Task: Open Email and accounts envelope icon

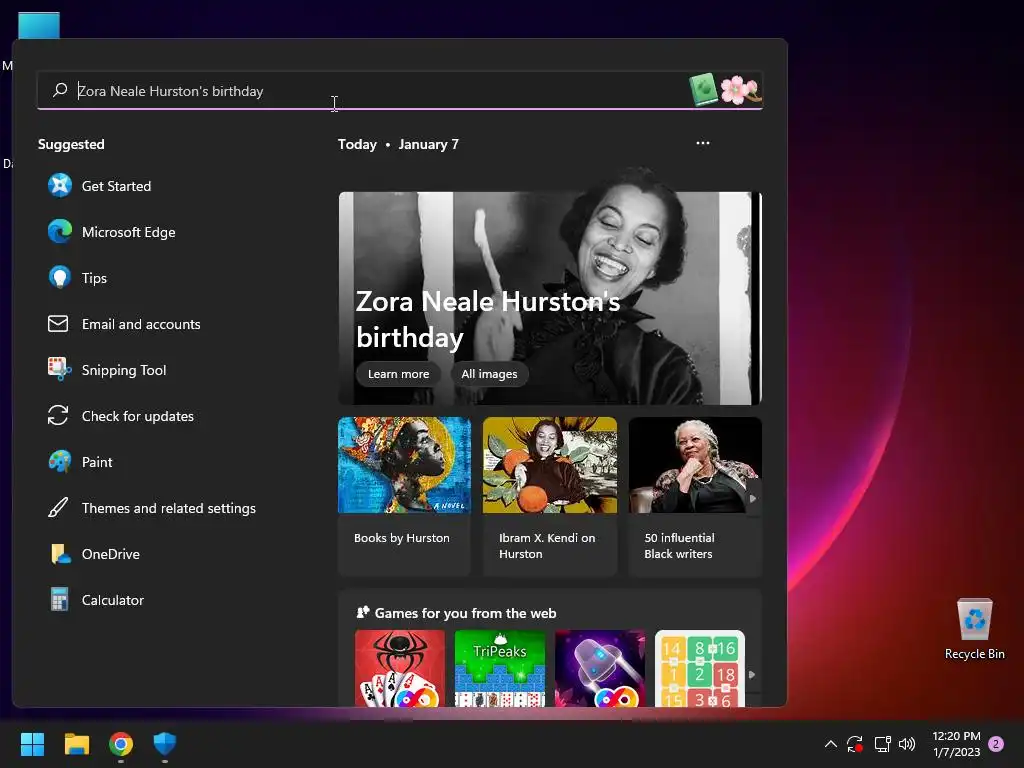Action: click(58, 323)
